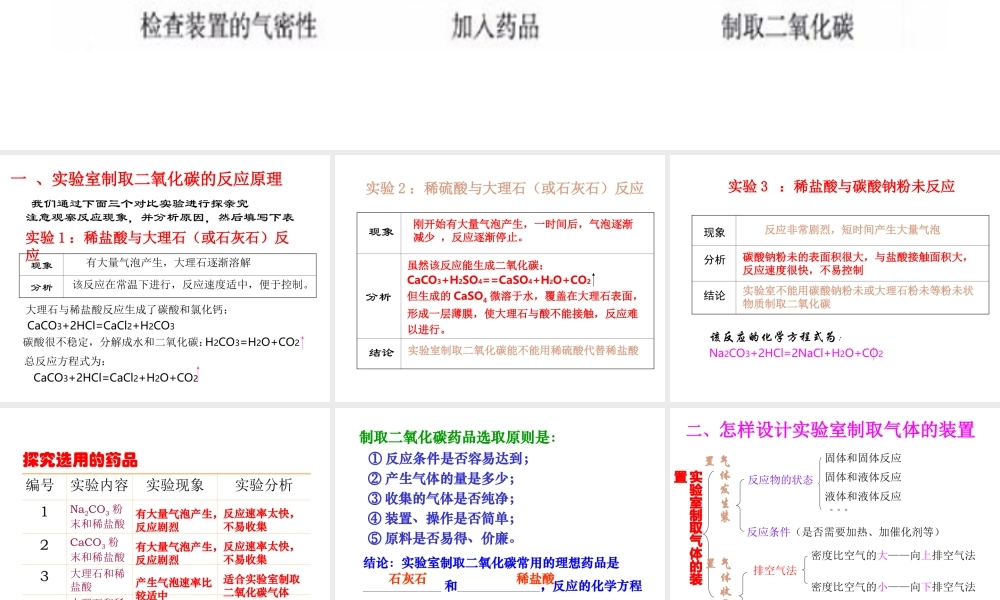Click cell 适合实验室制取二氧化碳气体

pos(261,585)
